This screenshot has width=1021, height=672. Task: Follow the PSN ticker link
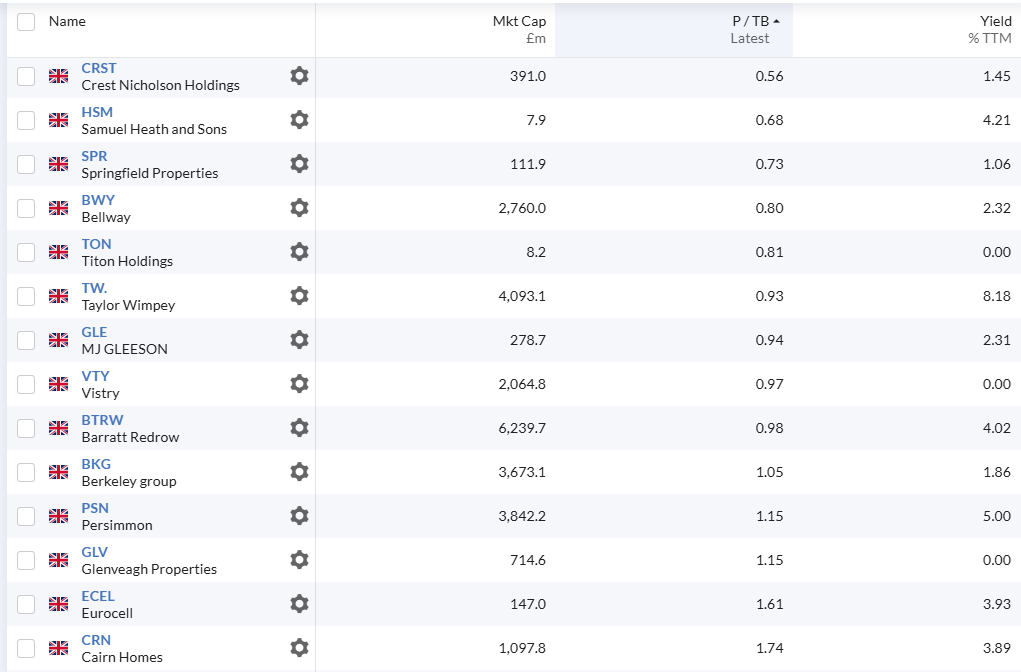(x=95, y=508)
